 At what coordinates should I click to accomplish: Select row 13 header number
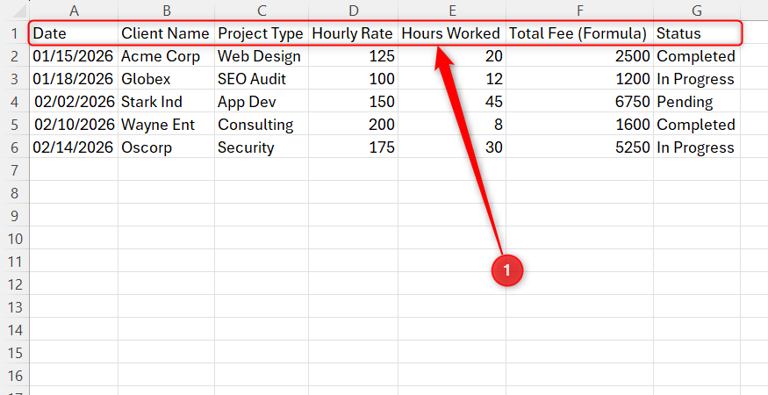click(15, 307)
